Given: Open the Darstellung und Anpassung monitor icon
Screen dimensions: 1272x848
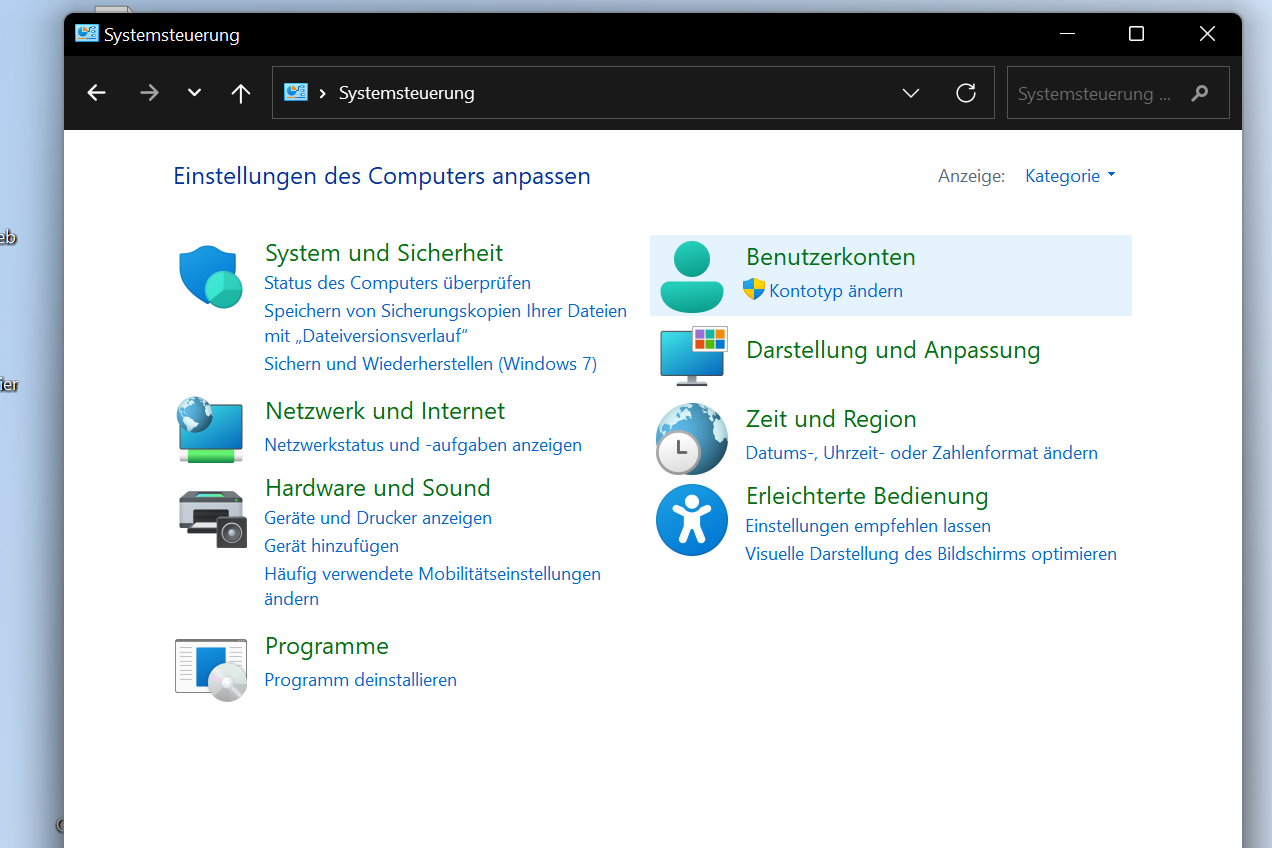Looking at the screenshot, I should [x=693, y=355].
